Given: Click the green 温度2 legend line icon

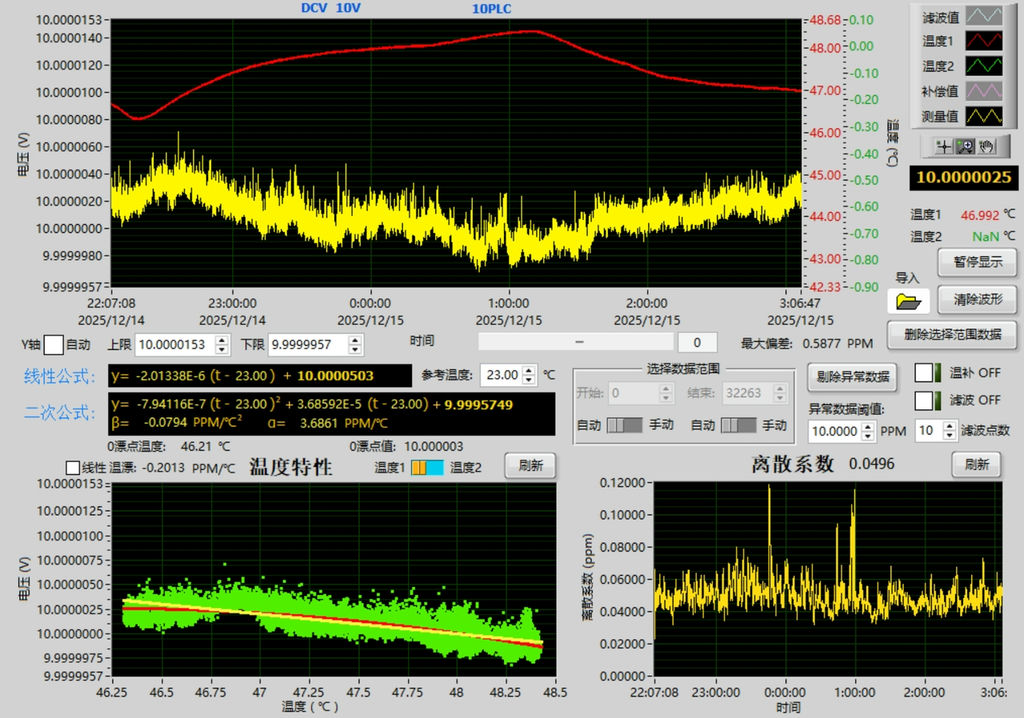Looking at the screenshot, I should 982,66.
